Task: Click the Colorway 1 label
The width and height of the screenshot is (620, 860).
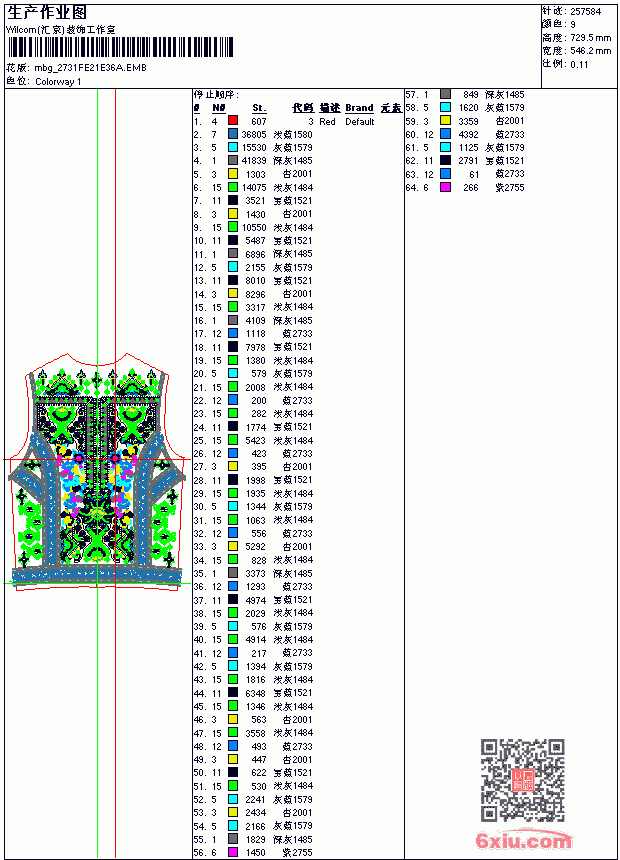Action: (58, 82)
